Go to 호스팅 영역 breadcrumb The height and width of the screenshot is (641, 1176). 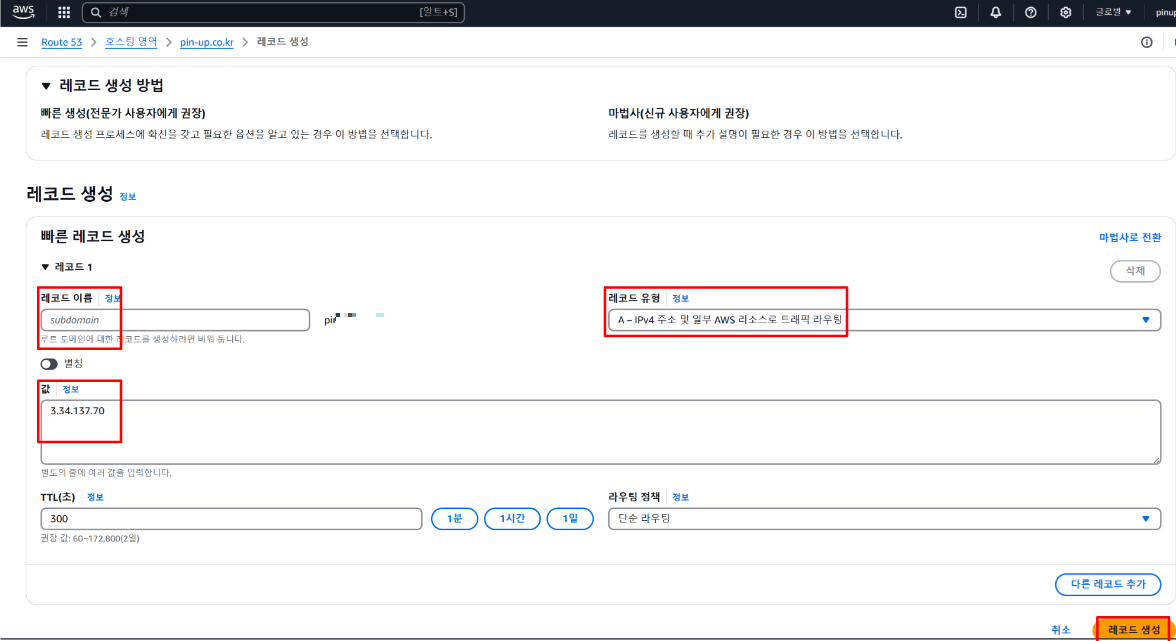coord(130,42)
